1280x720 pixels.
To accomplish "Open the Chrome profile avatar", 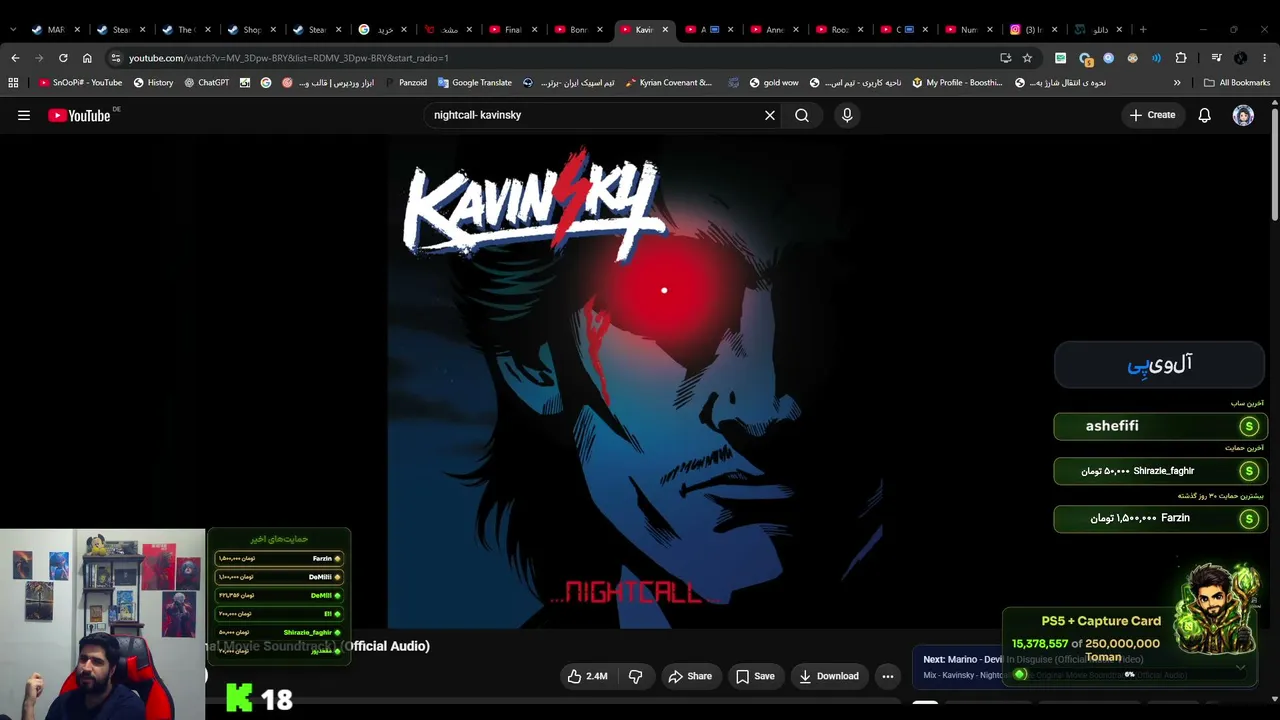I will [1241, 58].
